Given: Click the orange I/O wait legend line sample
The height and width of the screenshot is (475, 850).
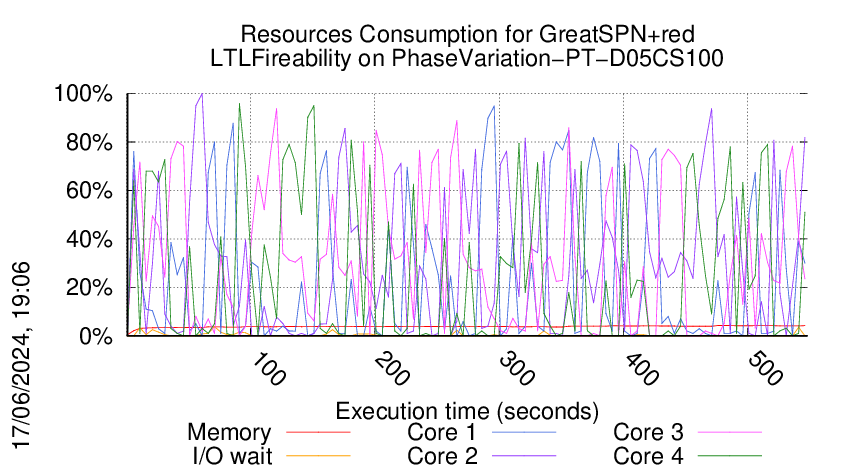Looking at the screenshot, I should [x=318, y=456].
